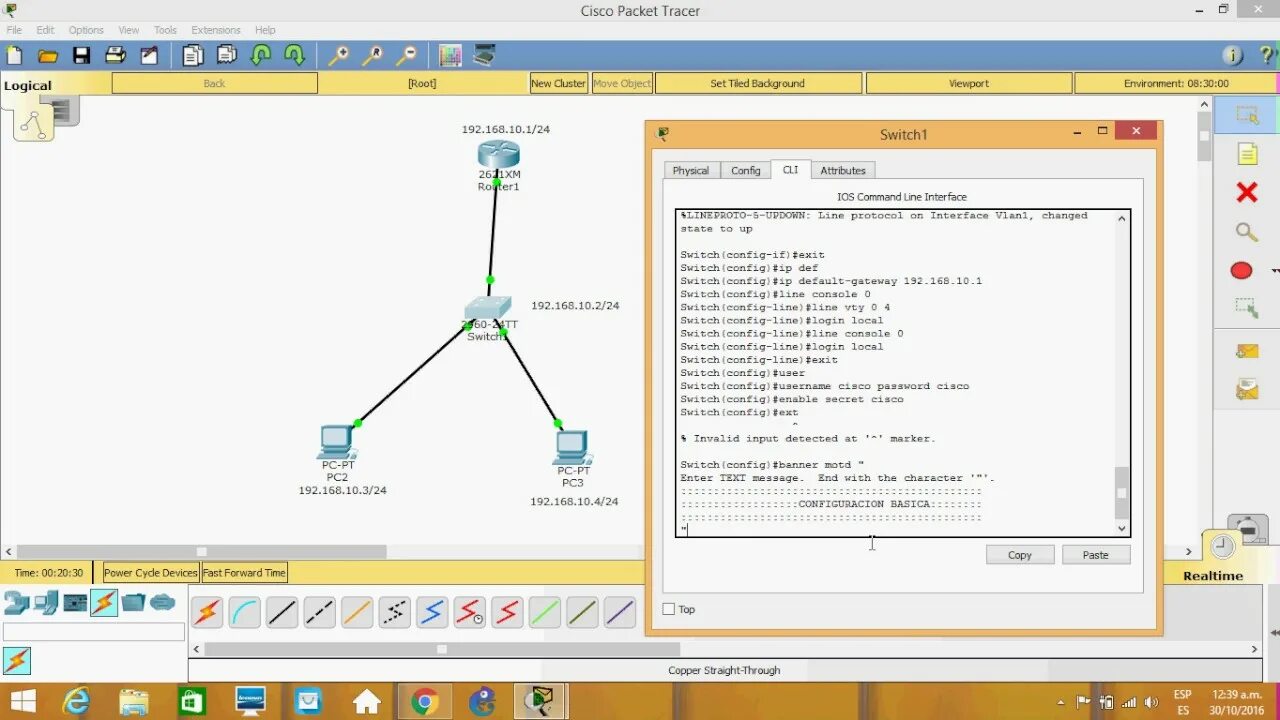Screen dimensions: 1280x720
Task: Open the File menu
Action: (14, 30)
